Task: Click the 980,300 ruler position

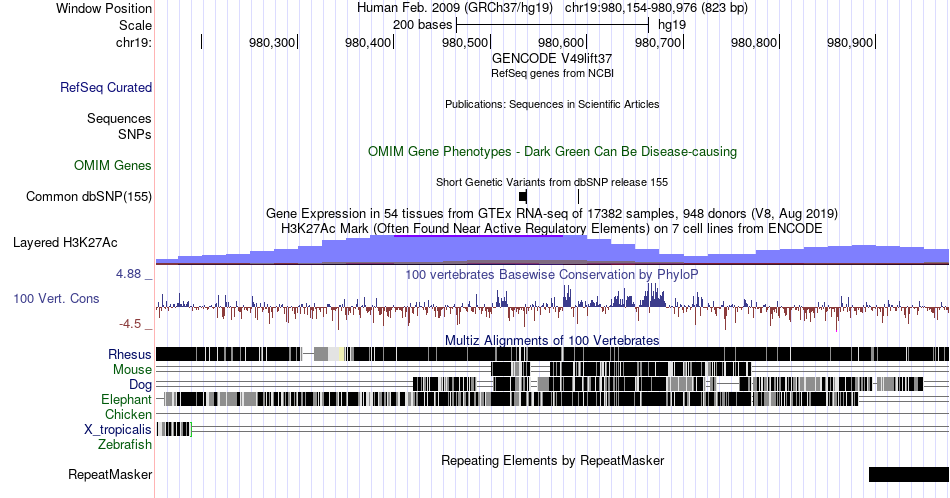Action: (272, 42)
